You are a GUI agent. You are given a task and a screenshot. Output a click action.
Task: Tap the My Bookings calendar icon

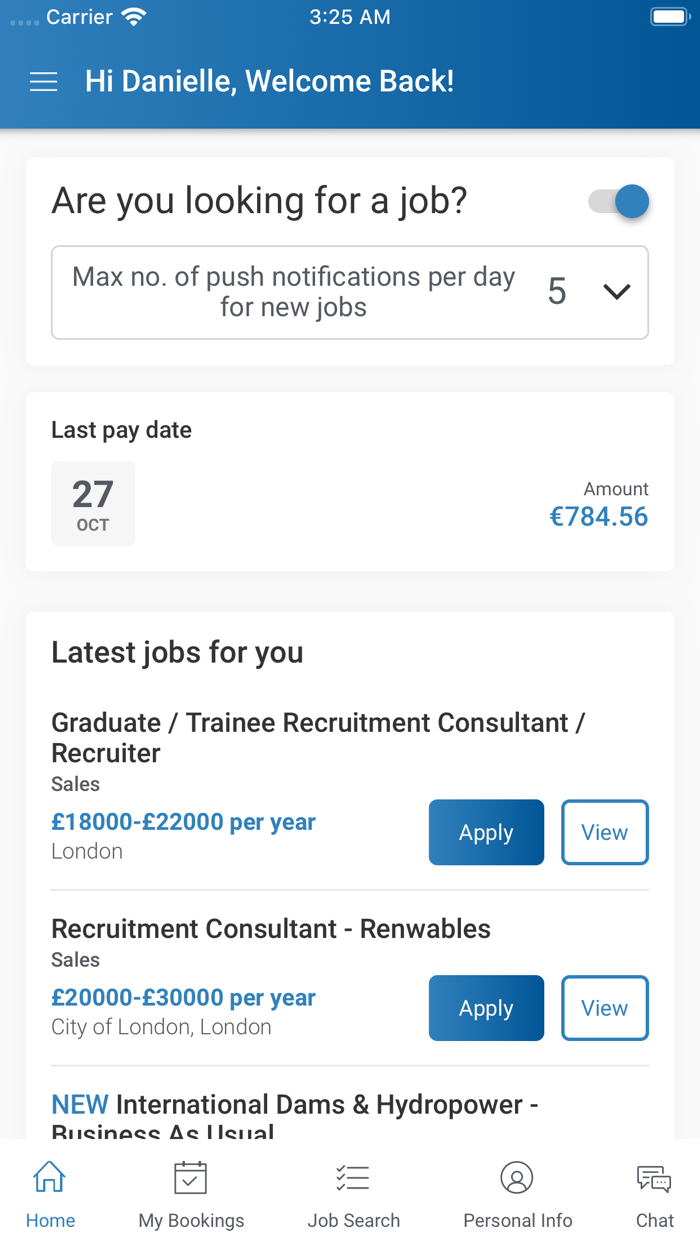pyautogui.click(x=190, y=1178)
